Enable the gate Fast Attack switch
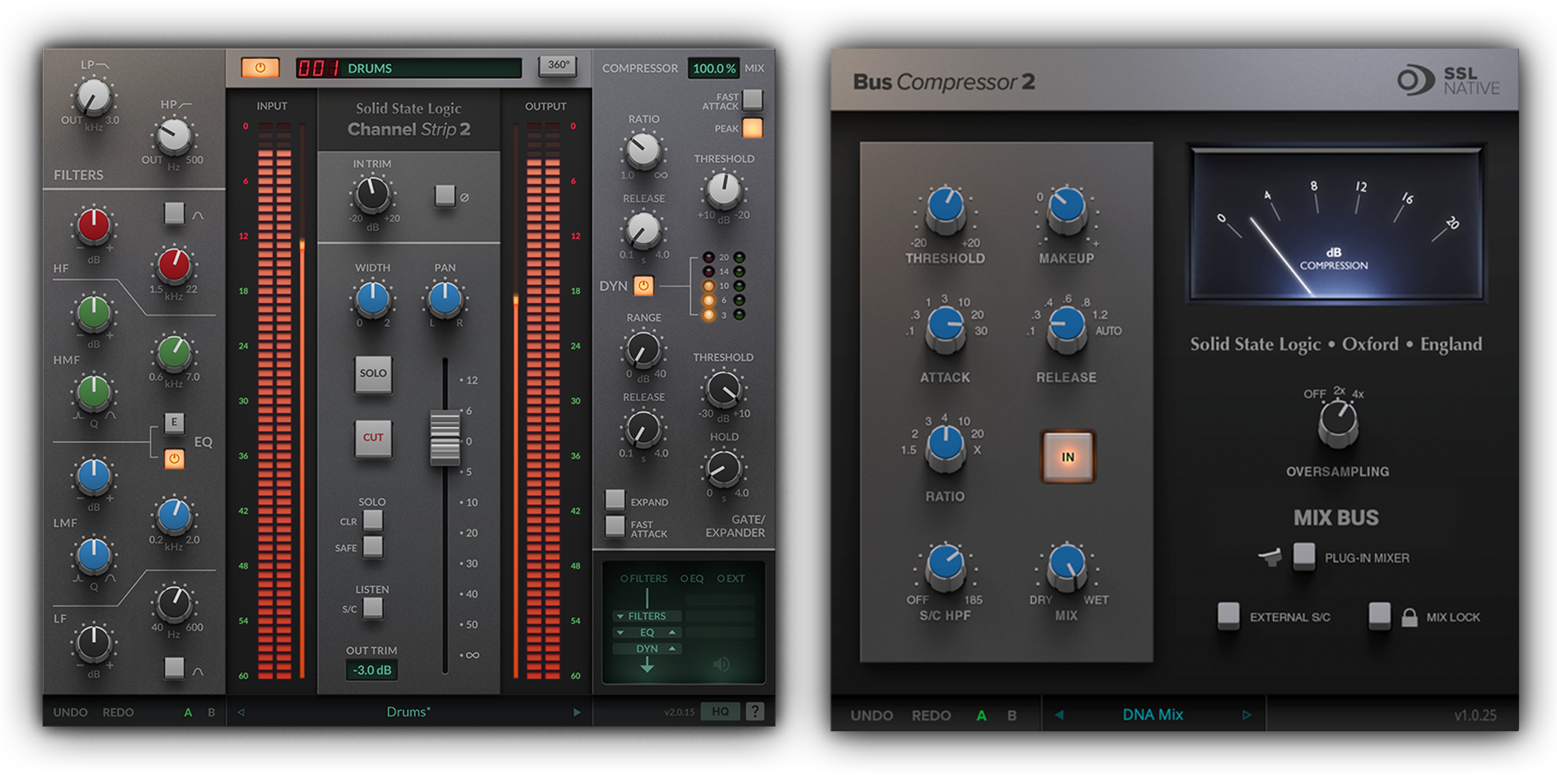This screenshot has width=1557, height=784. 615,525
